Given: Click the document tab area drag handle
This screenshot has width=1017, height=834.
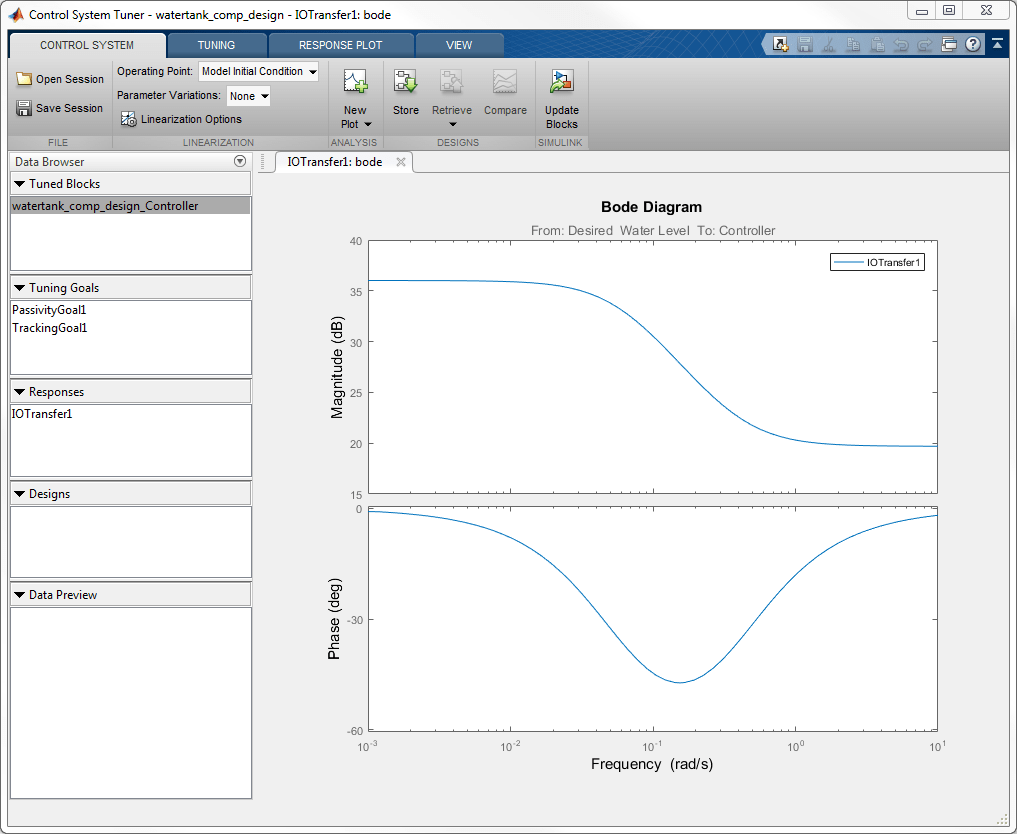Looking at the screenshot, I should [263, 161].
